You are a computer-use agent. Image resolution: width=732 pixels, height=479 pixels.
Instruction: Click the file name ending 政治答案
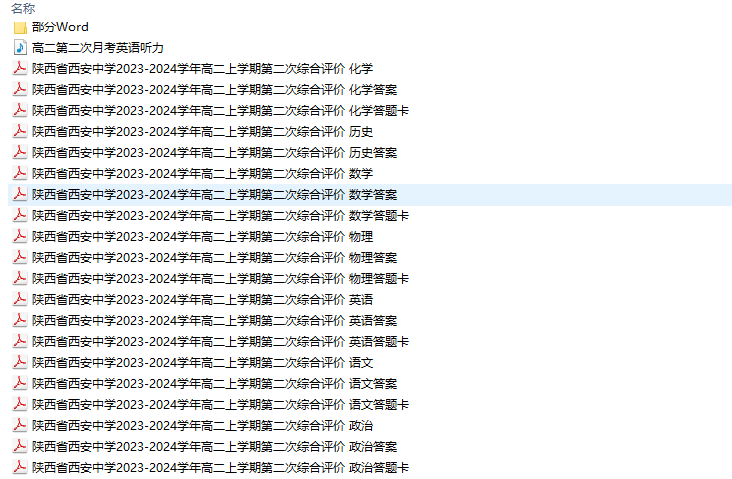[215, 447]
